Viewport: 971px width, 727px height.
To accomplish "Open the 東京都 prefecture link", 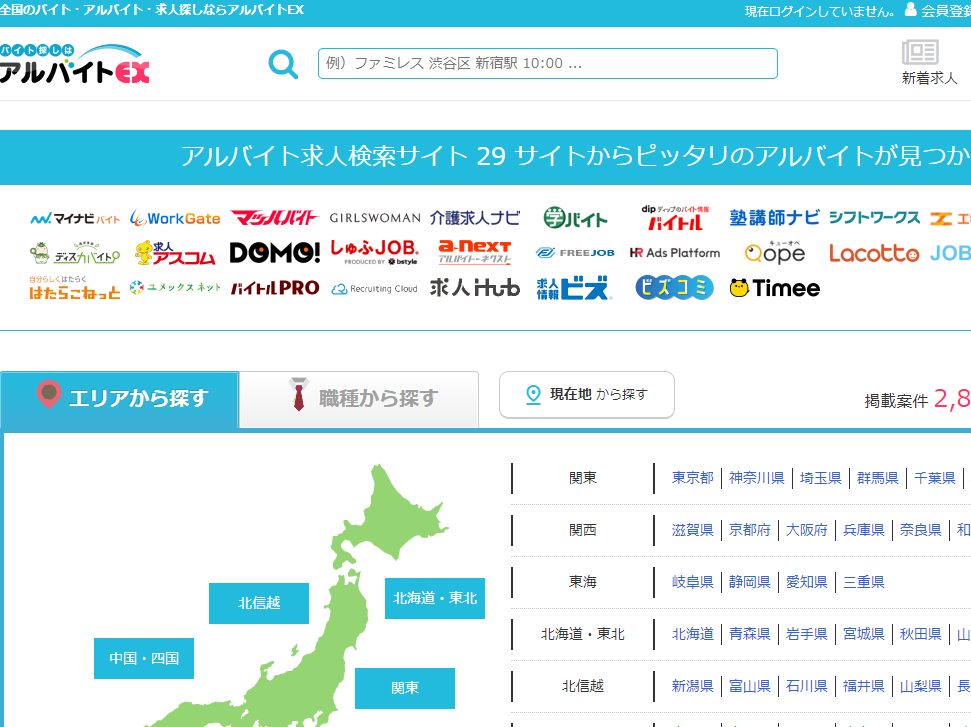I will (x=693, y=478).
